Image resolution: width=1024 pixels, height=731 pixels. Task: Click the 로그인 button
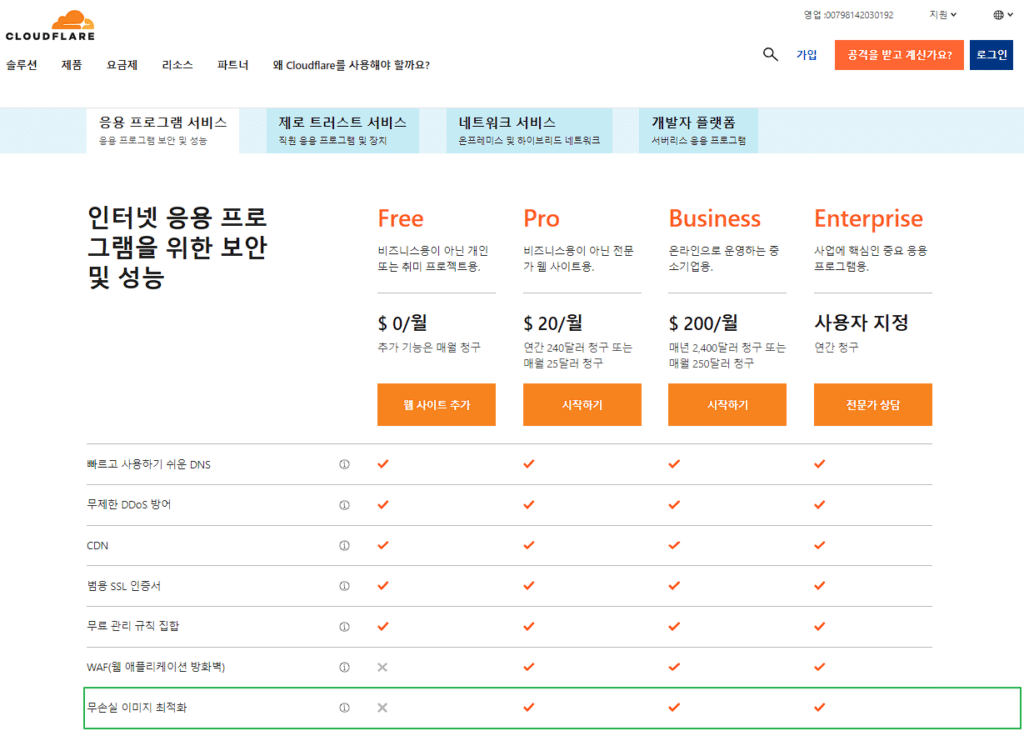[991, 55]
